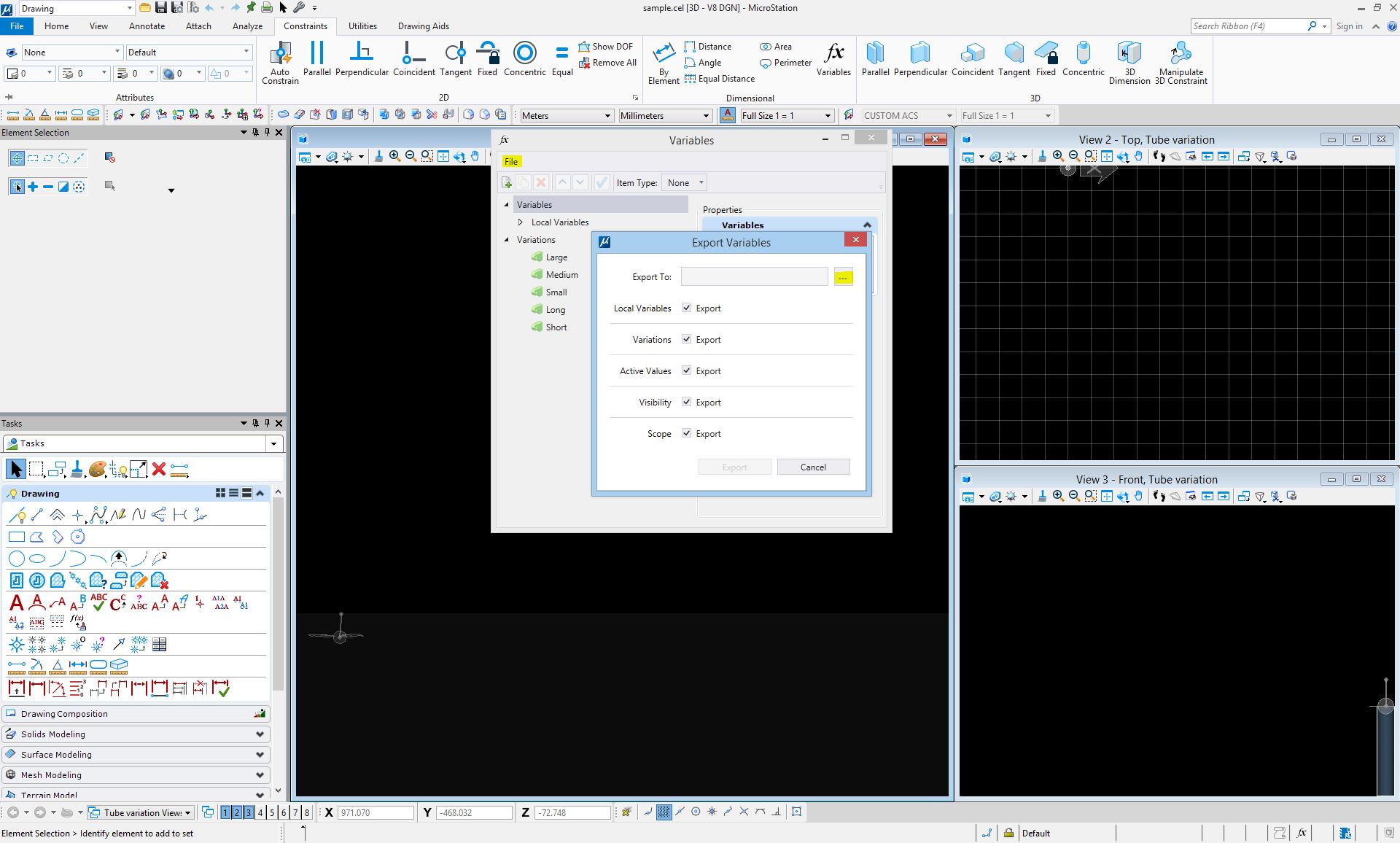
Task: Select the 3D Parallel constraint tool
Action: click(x=875, y=58)
